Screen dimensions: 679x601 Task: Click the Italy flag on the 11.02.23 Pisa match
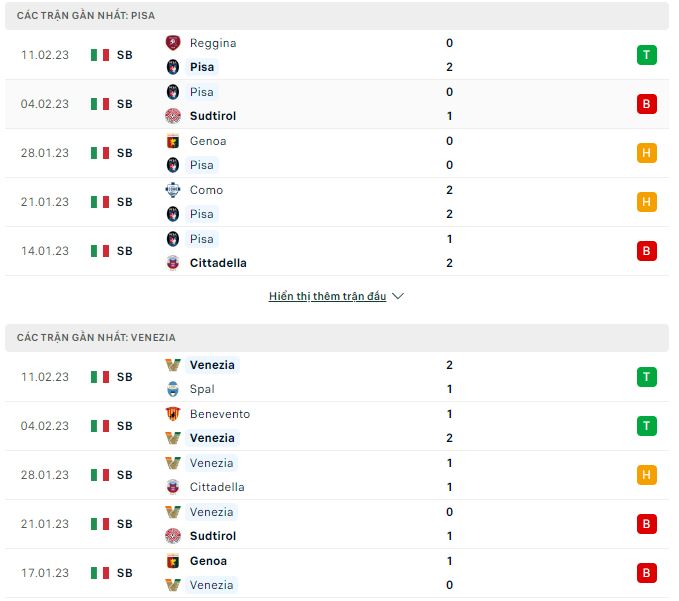pos(100,55)
